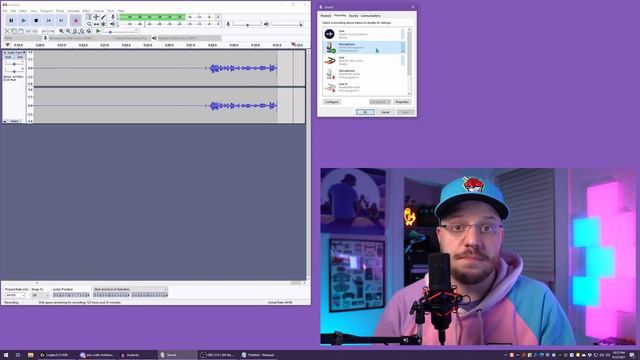The height and width of the screenshot is (360, 640).
Task: Adjust the recording volume slider
Action: point(247,24)
